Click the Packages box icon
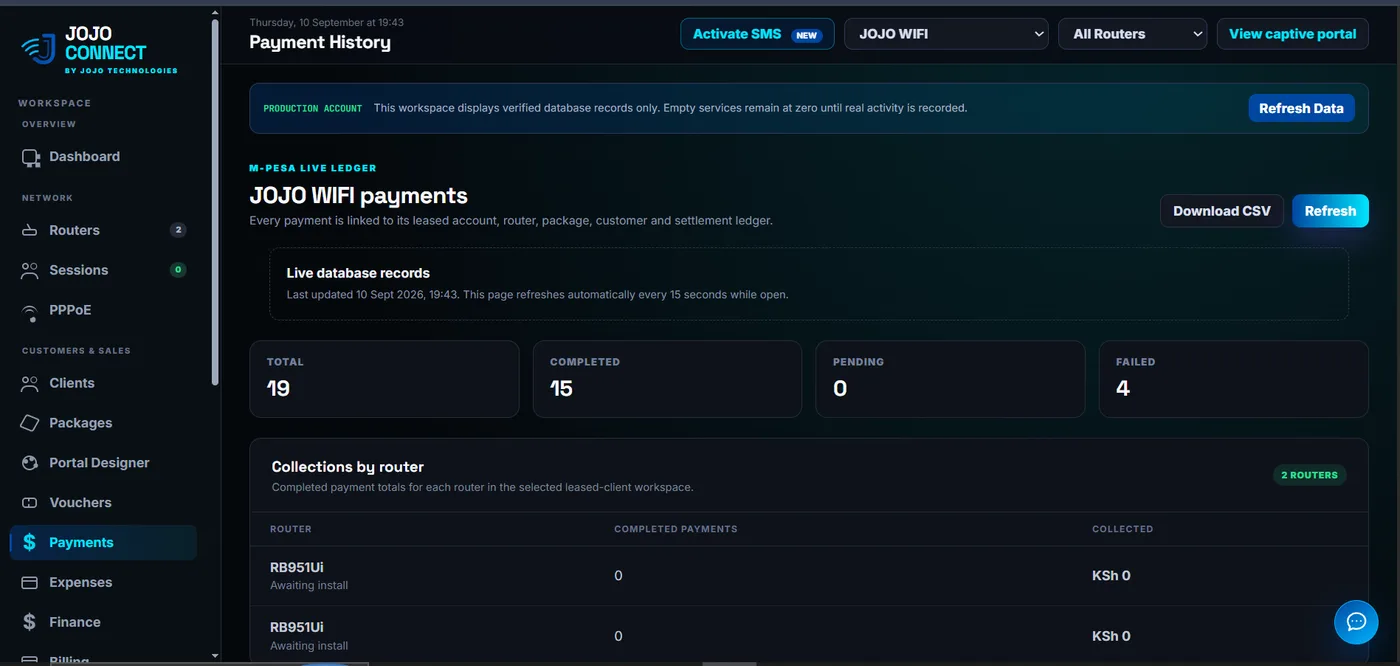 point(30,423)
